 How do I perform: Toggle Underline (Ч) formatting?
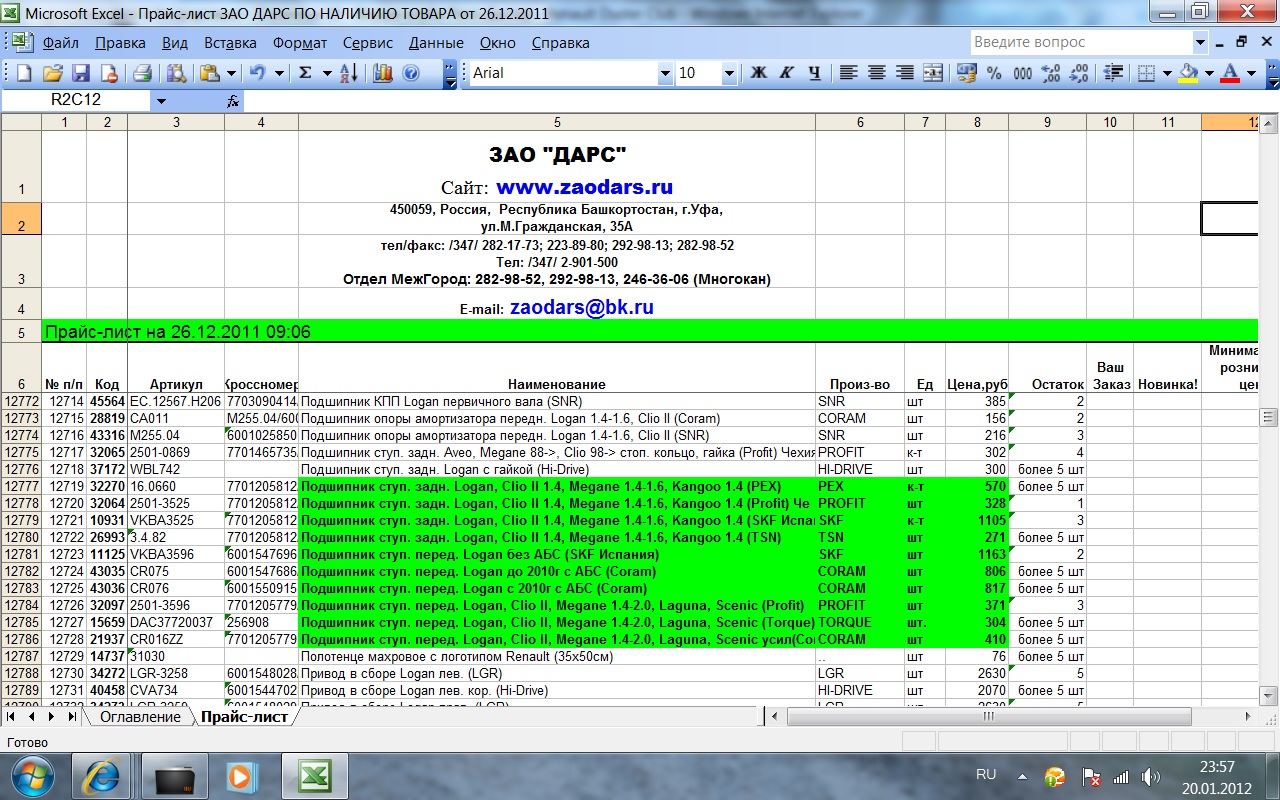point(814,73)
